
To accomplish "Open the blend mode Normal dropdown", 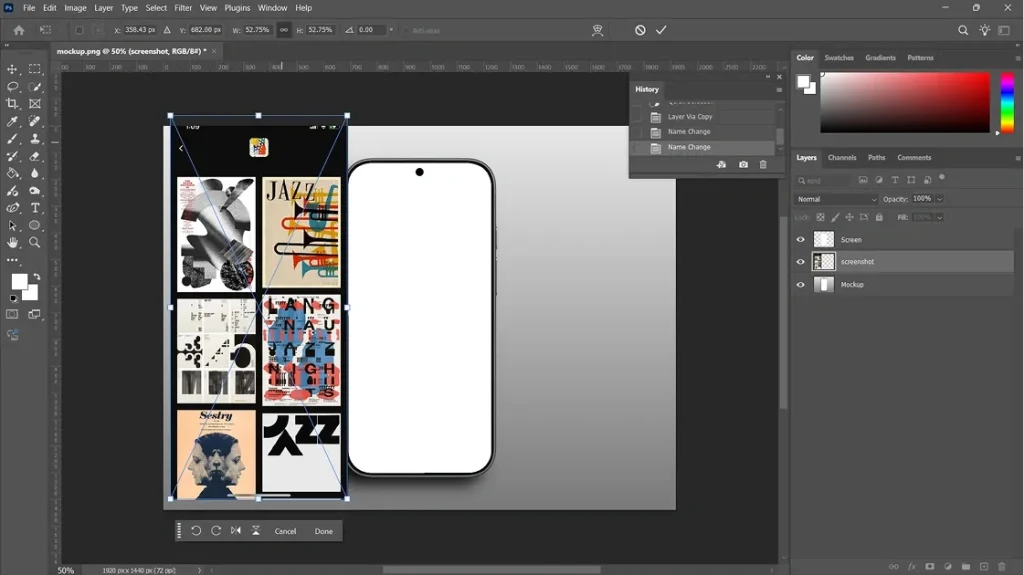I will tap(836, 199).
